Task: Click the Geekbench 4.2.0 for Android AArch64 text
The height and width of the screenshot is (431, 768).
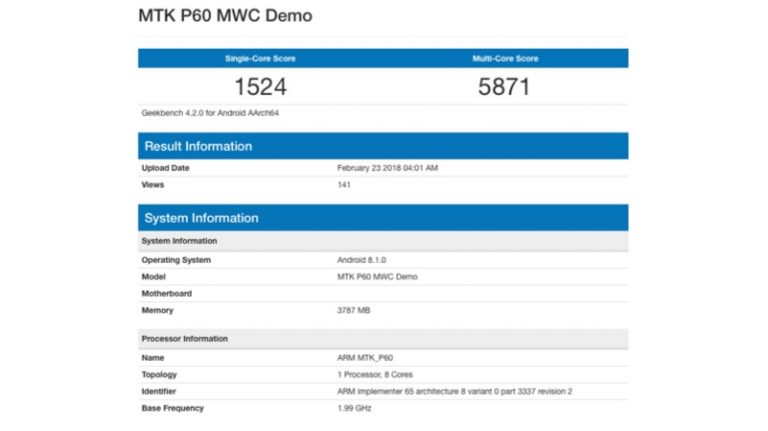Action: coord(210,113)
